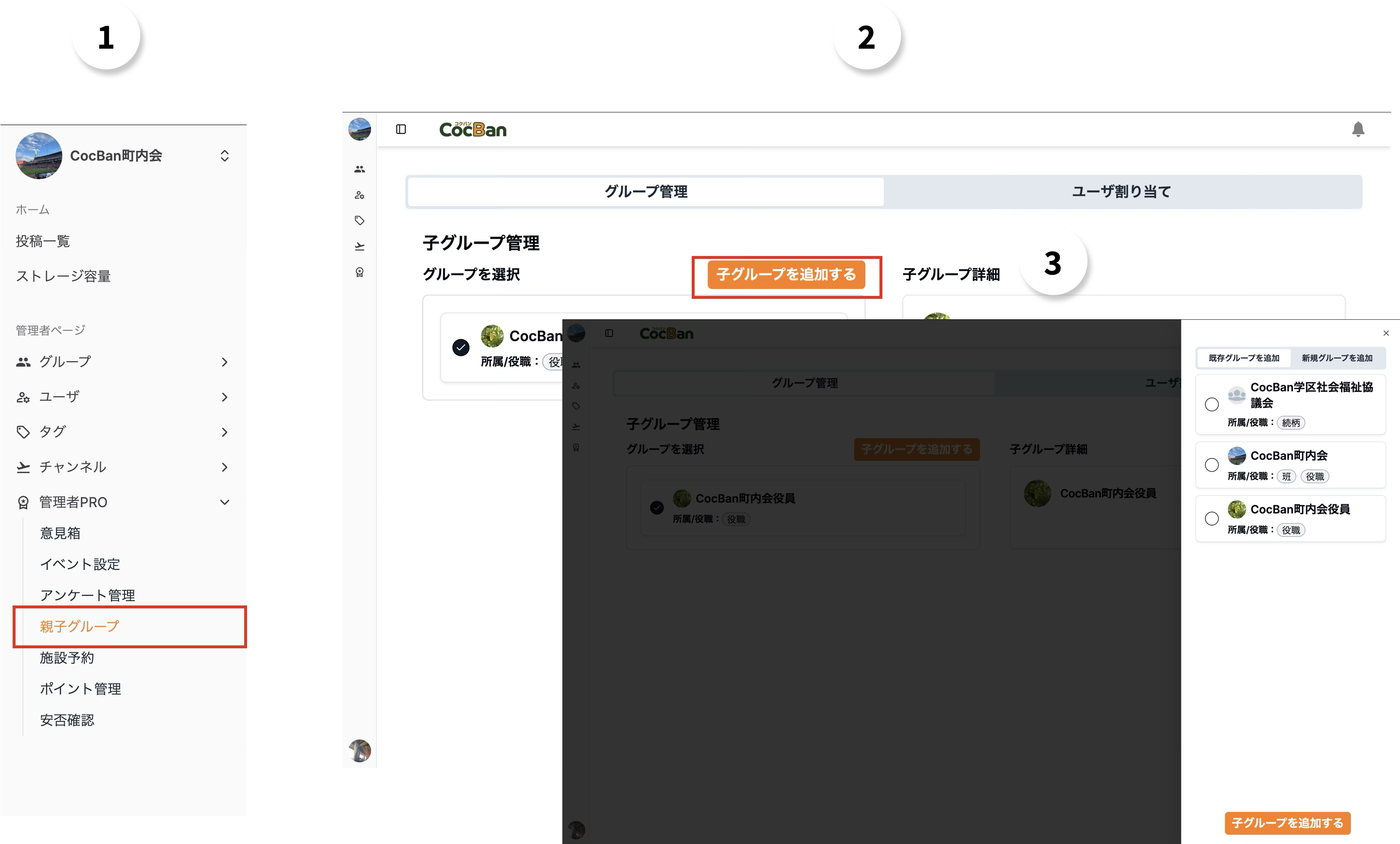Viewport: 1400px width, 844px height.
Task: Click the orange 子グループを追加する button in red box
Action: [786, 275]
